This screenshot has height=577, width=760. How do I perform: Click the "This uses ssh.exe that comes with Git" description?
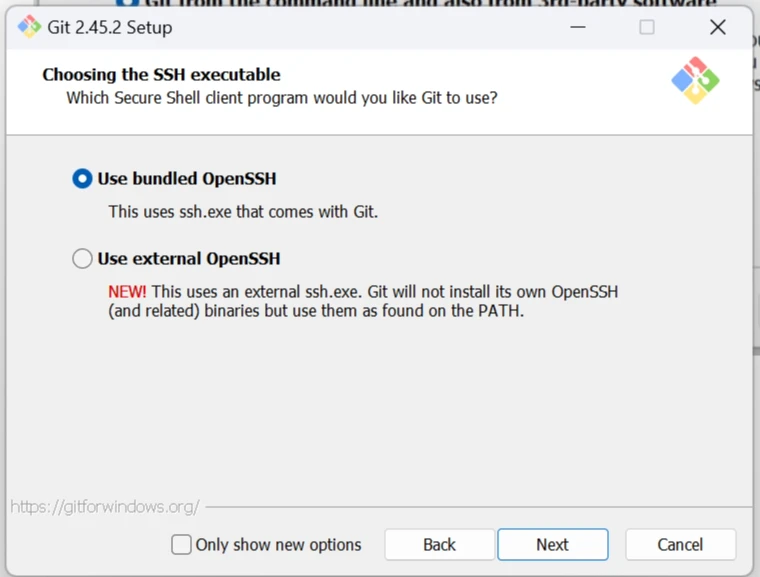tap(243, 212)
